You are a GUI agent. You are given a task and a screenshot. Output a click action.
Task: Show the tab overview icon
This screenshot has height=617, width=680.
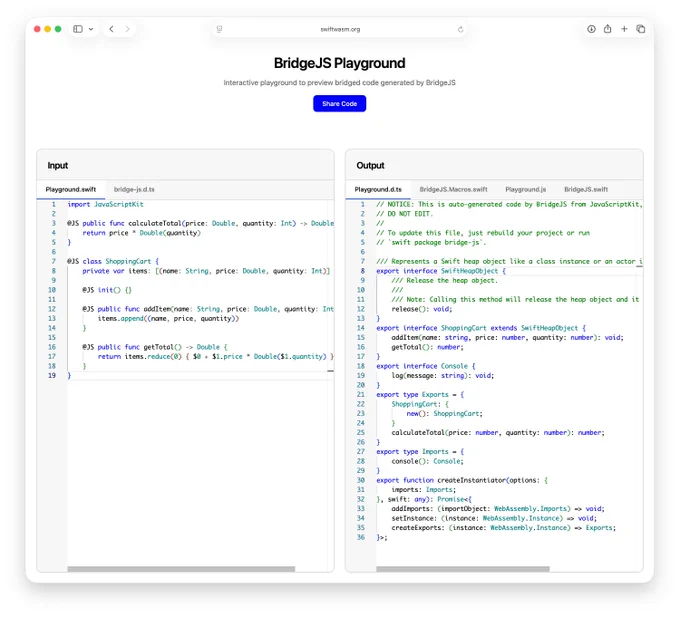(641, 29)
